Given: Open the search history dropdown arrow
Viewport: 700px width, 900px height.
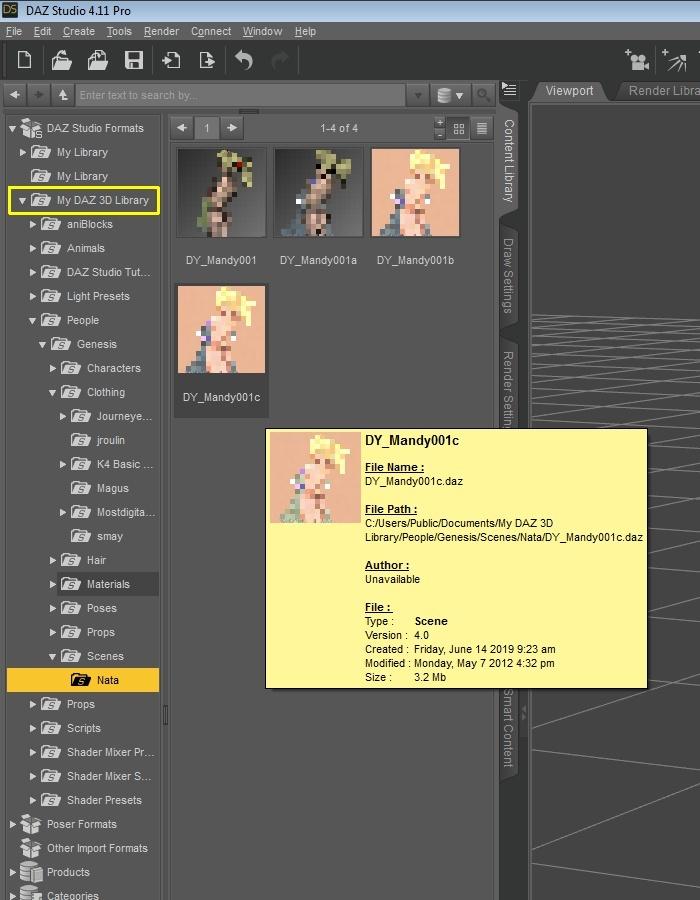Looking at the screenshot, I should point(418,95).
